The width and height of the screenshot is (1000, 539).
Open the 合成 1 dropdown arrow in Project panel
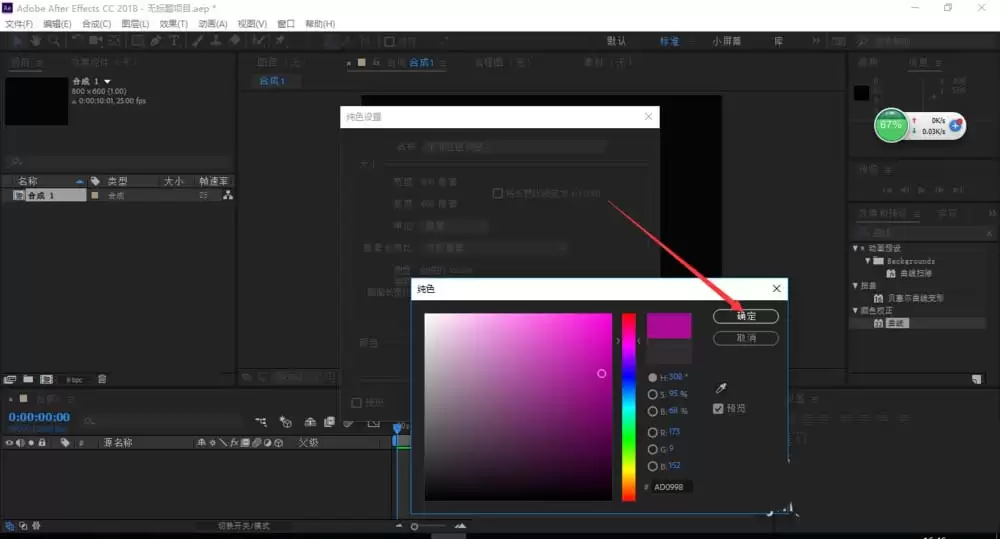coord(107,81)
